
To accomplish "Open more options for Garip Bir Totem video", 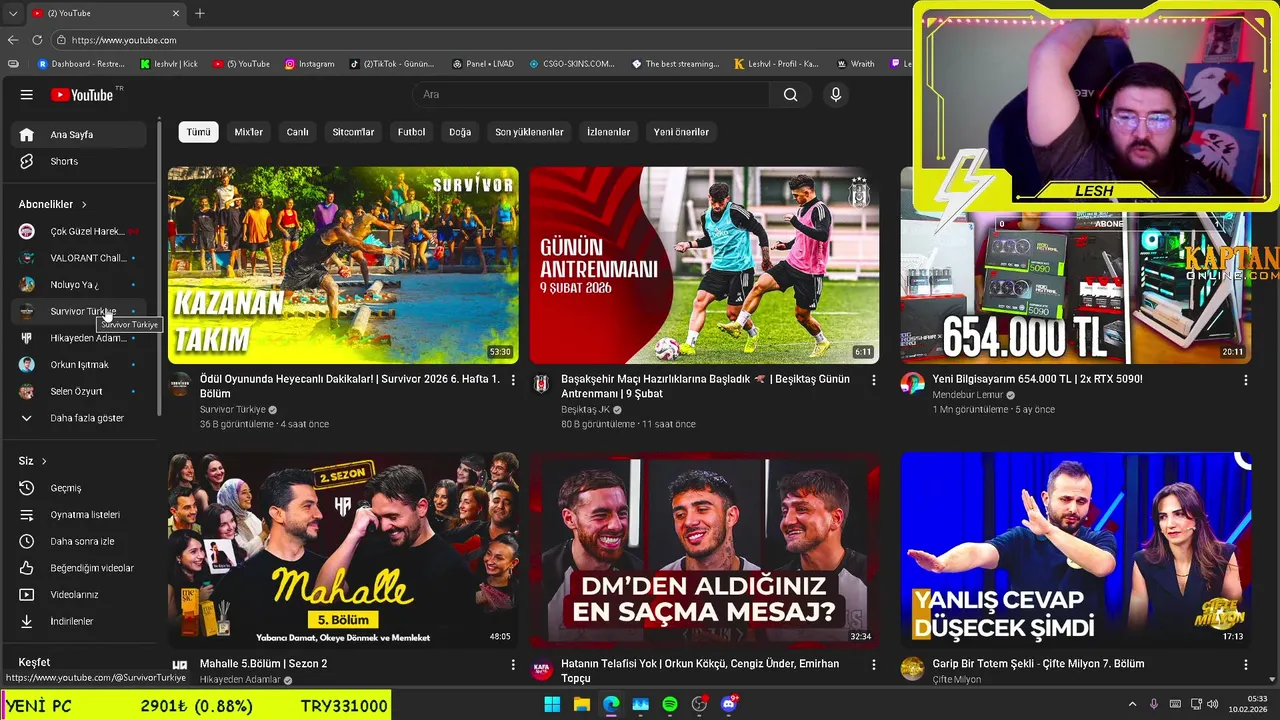I will pos(1246,664).
